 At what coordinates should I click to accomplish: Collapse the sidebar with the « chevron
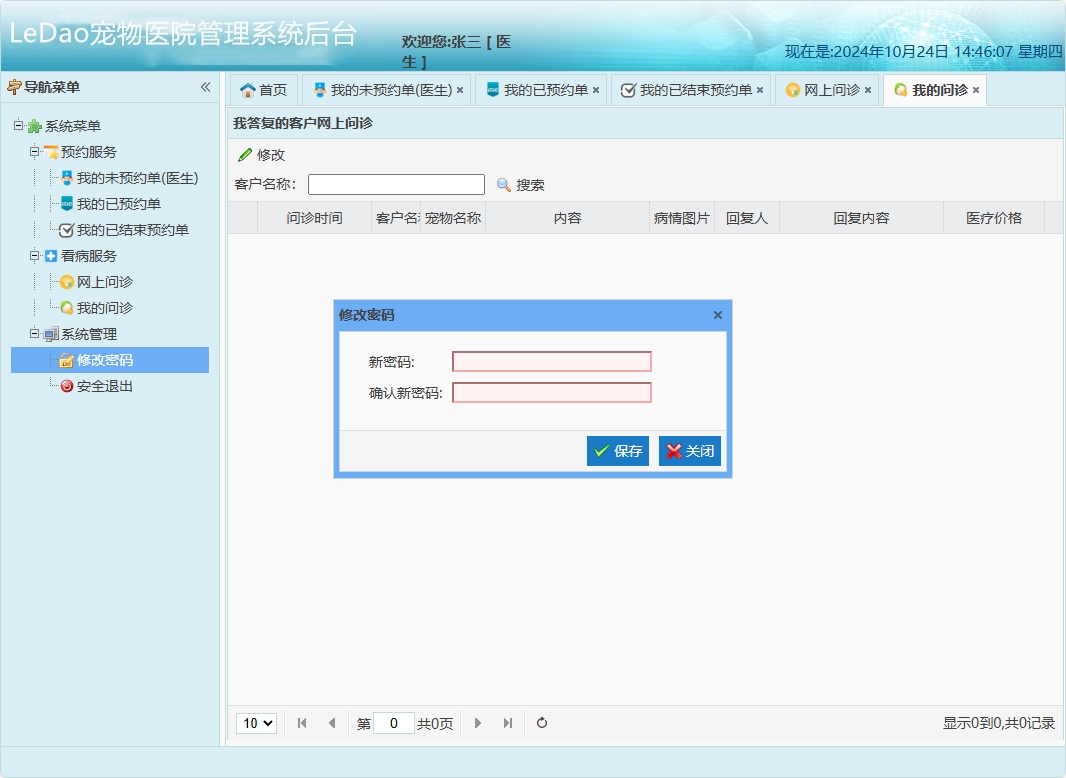click(x=205, y=87)
